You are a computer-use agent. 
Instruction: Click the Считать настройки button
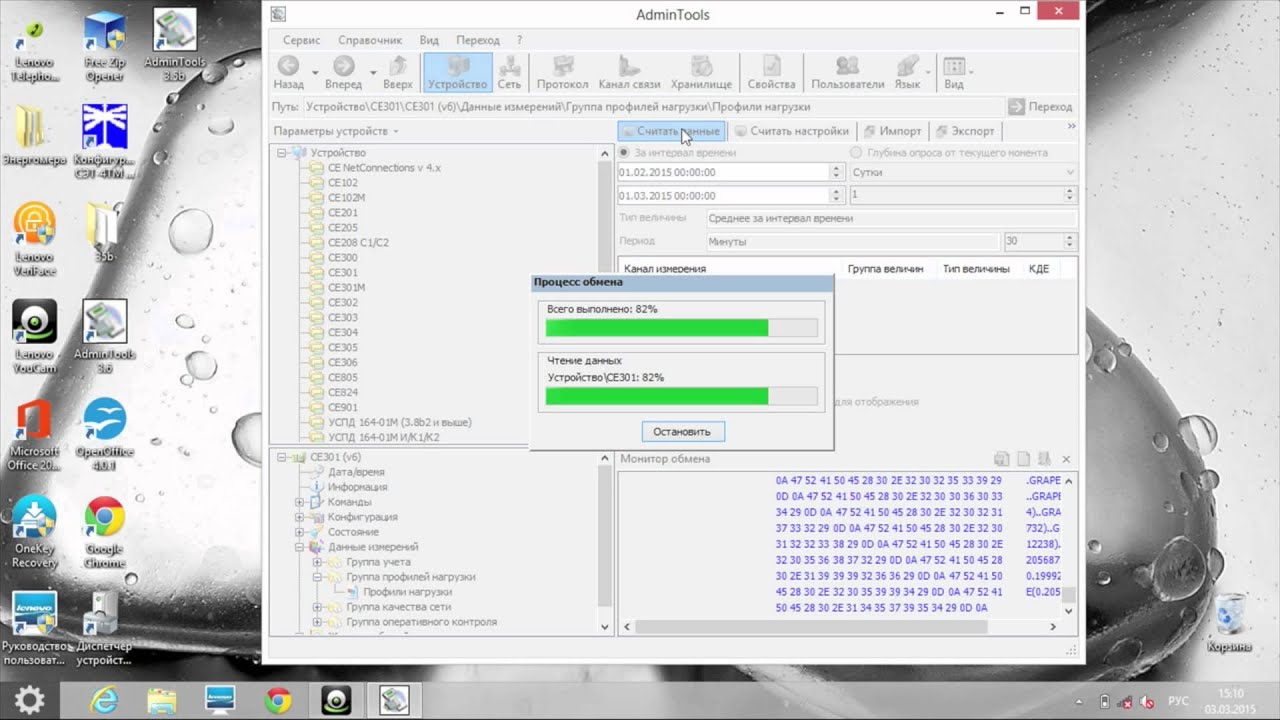[791, 131]
